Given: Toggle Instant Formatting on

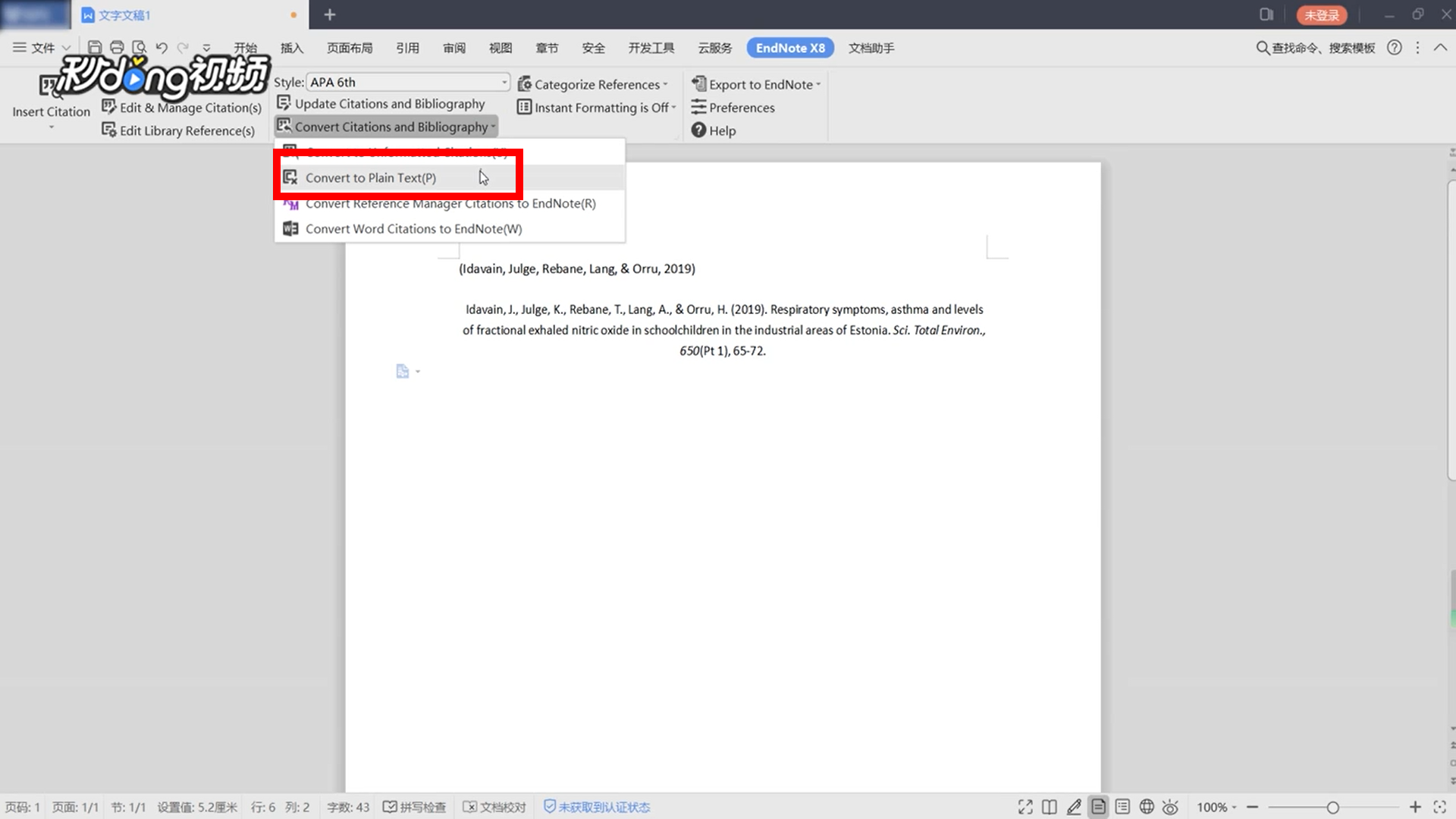Looking at the screenshot, I should 595,107.
